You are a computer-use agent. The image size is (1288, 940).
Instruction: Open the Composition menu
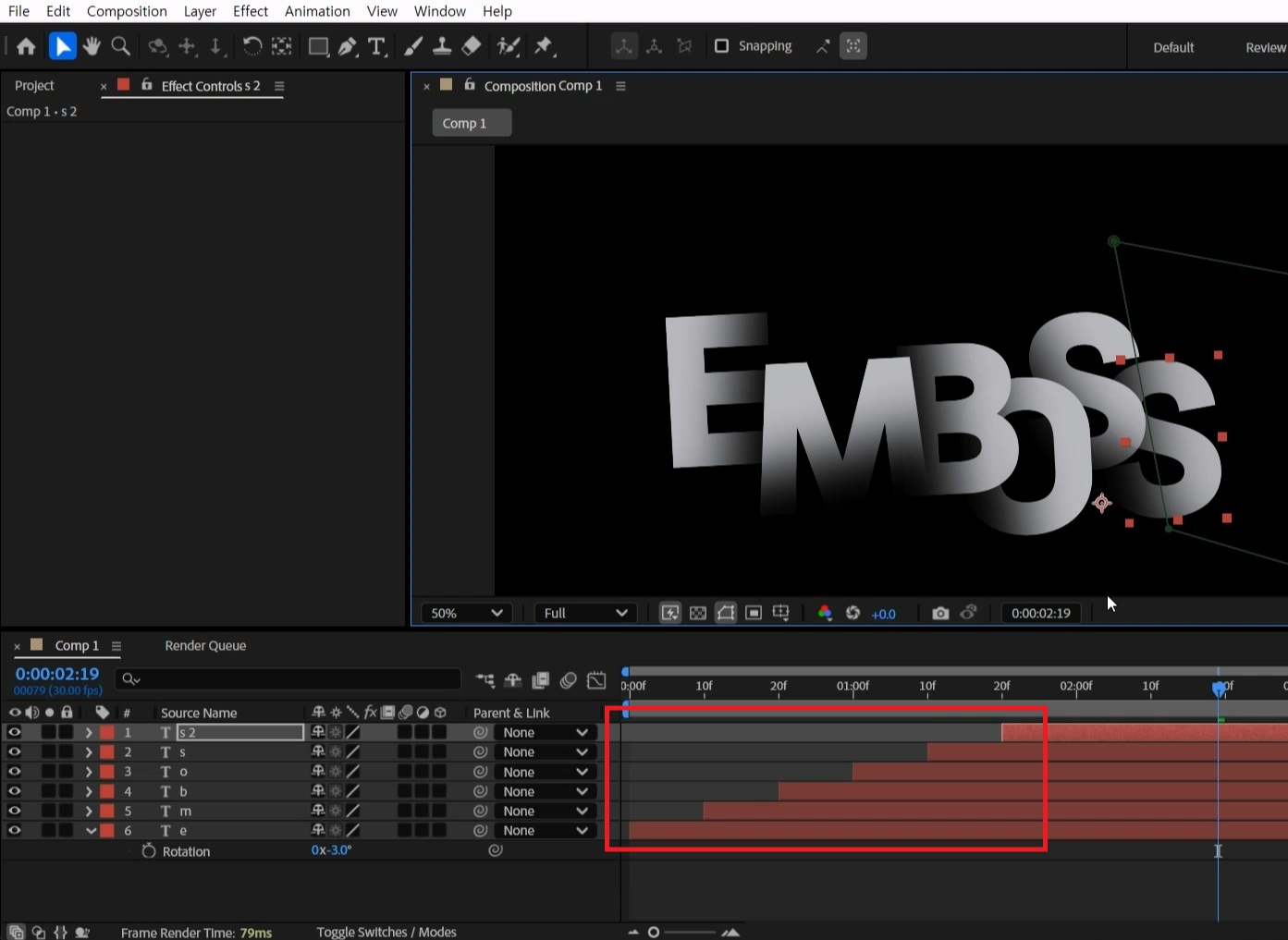coord(127,11)
